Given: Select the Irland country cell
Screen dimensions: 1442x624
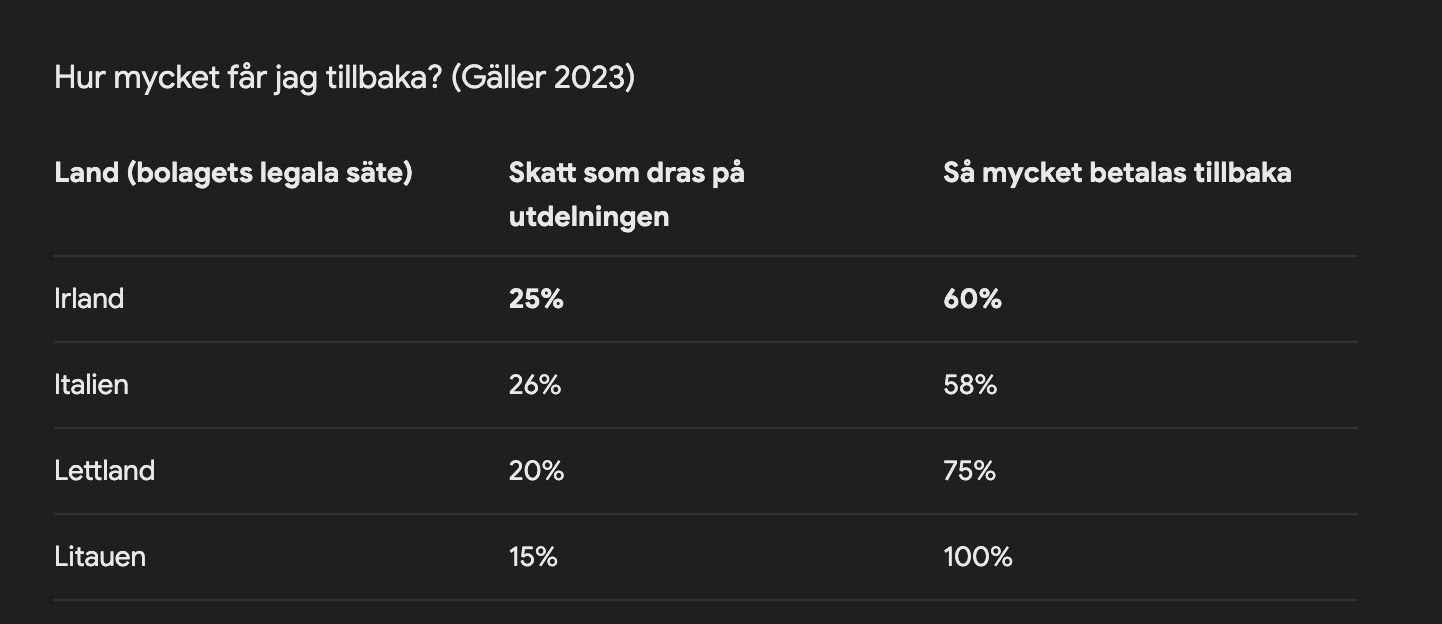Looking at the screenshot, I should (x=89, y=299).
